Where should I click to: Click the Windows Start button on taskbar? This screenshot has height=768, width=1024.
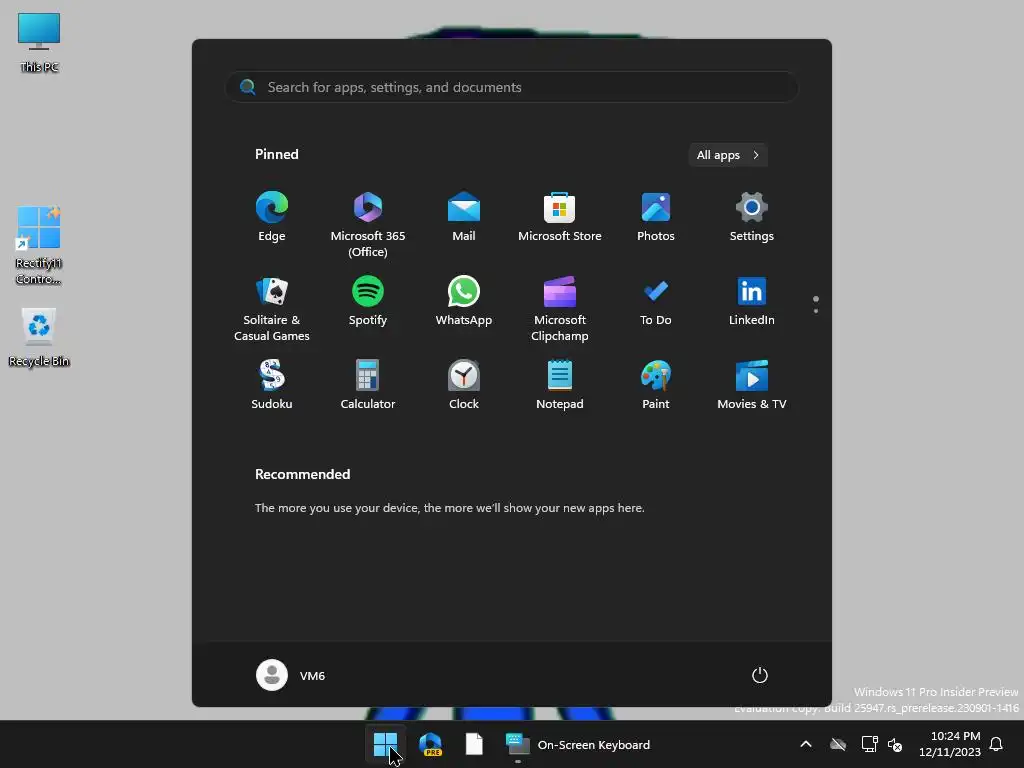pyautogui.click(x=385, y=744)
